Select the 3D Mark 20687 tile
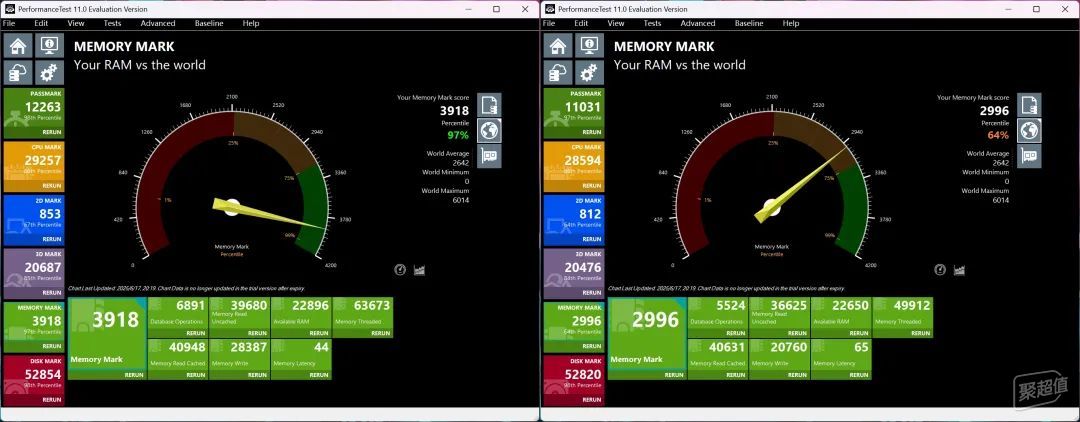Viewport: 1080px width, 422px height. tap(34, 273)
